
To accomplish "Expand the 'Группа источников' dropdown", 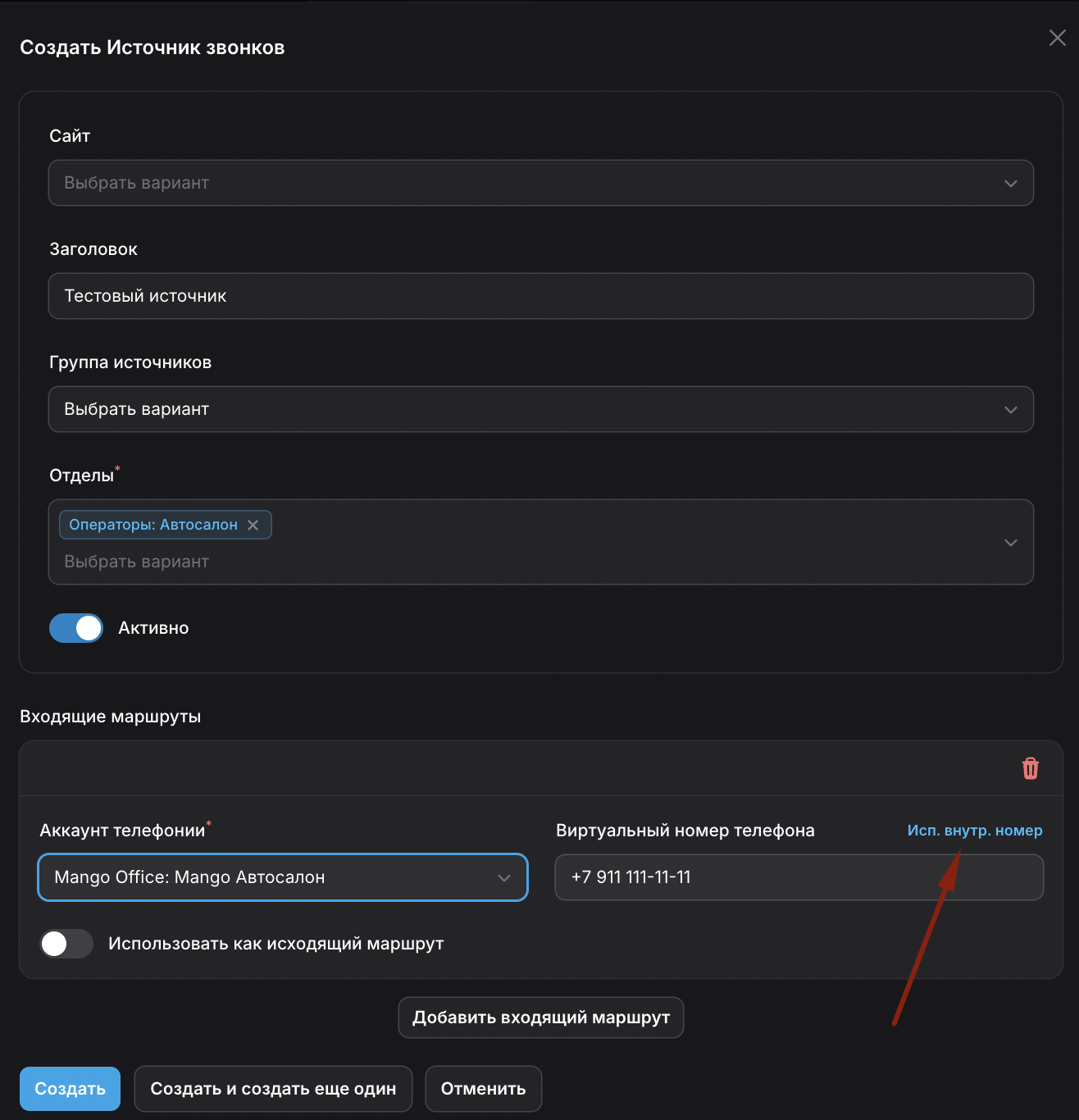I will pyautogui.click(x=540, y=409).
